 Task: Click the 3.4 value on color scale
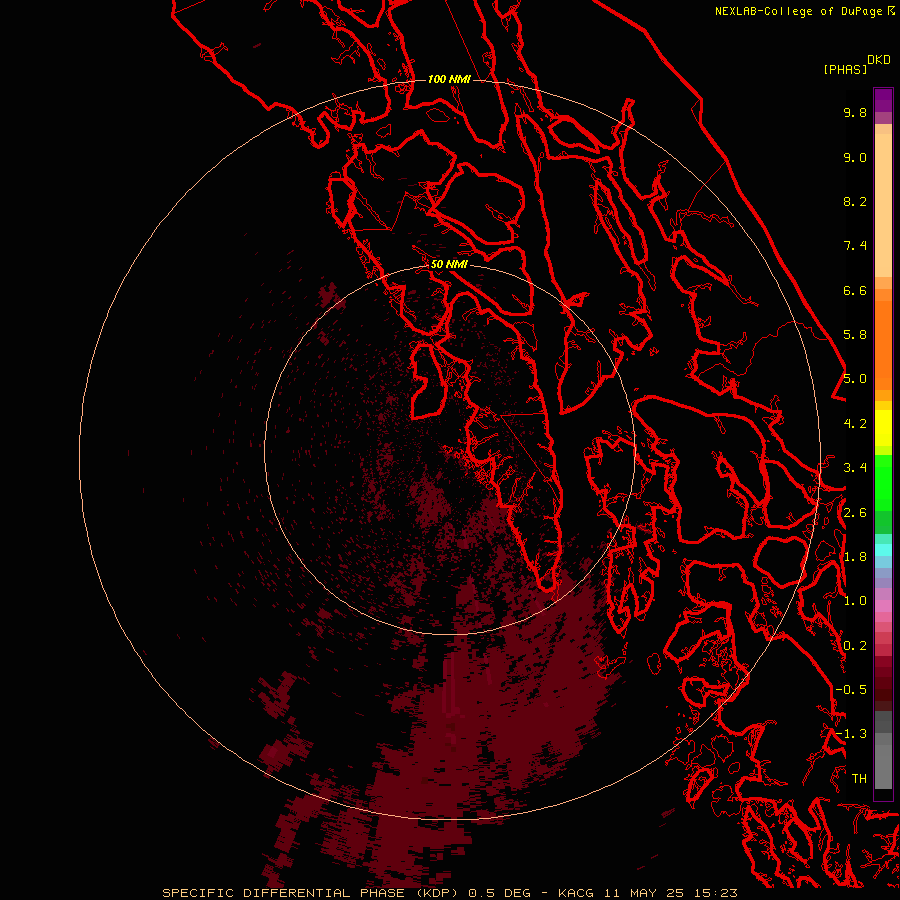[855, 468]
